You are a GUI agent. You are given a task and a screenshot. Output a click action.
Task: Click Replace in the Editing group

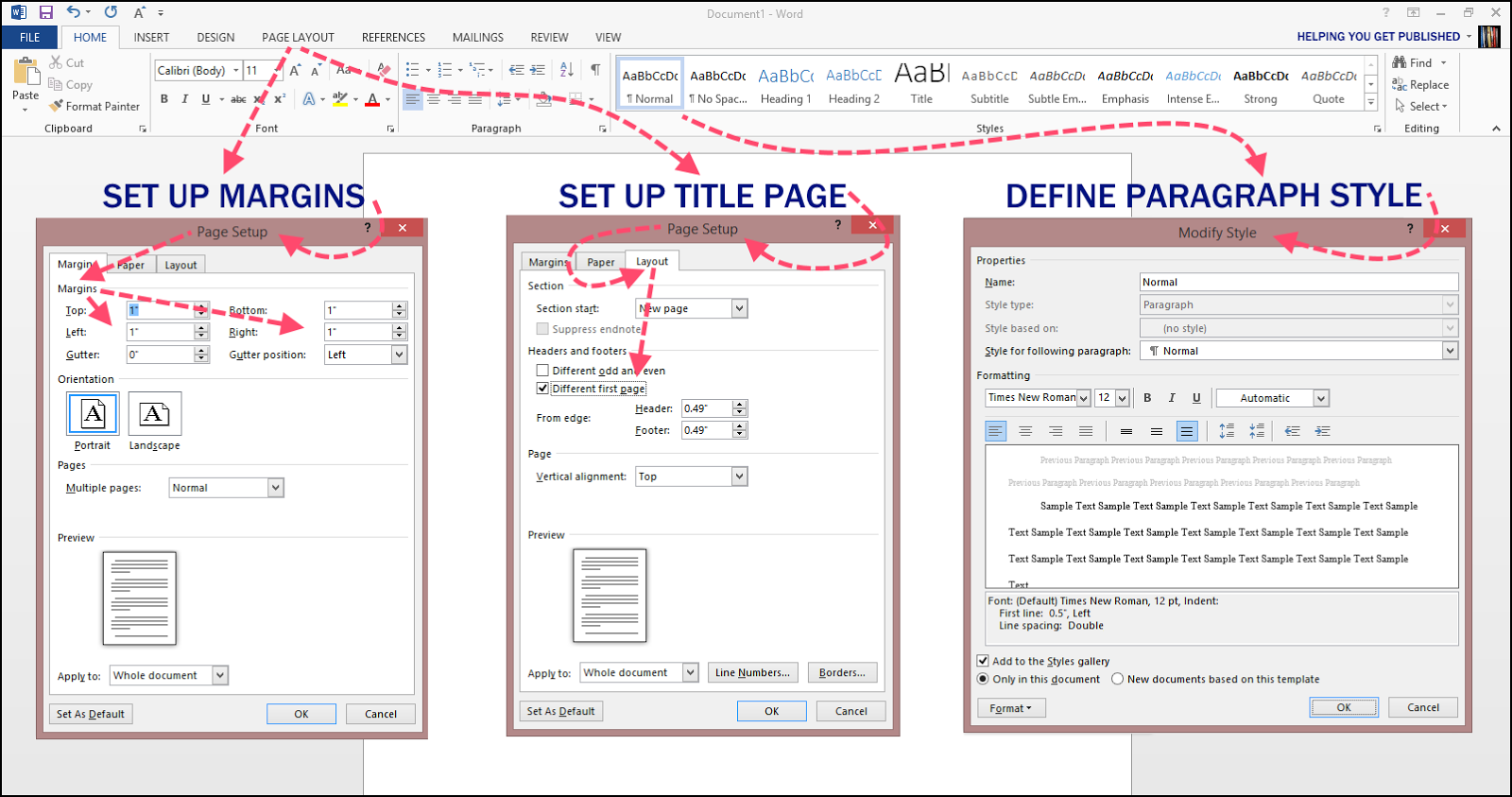[1420, 84]
